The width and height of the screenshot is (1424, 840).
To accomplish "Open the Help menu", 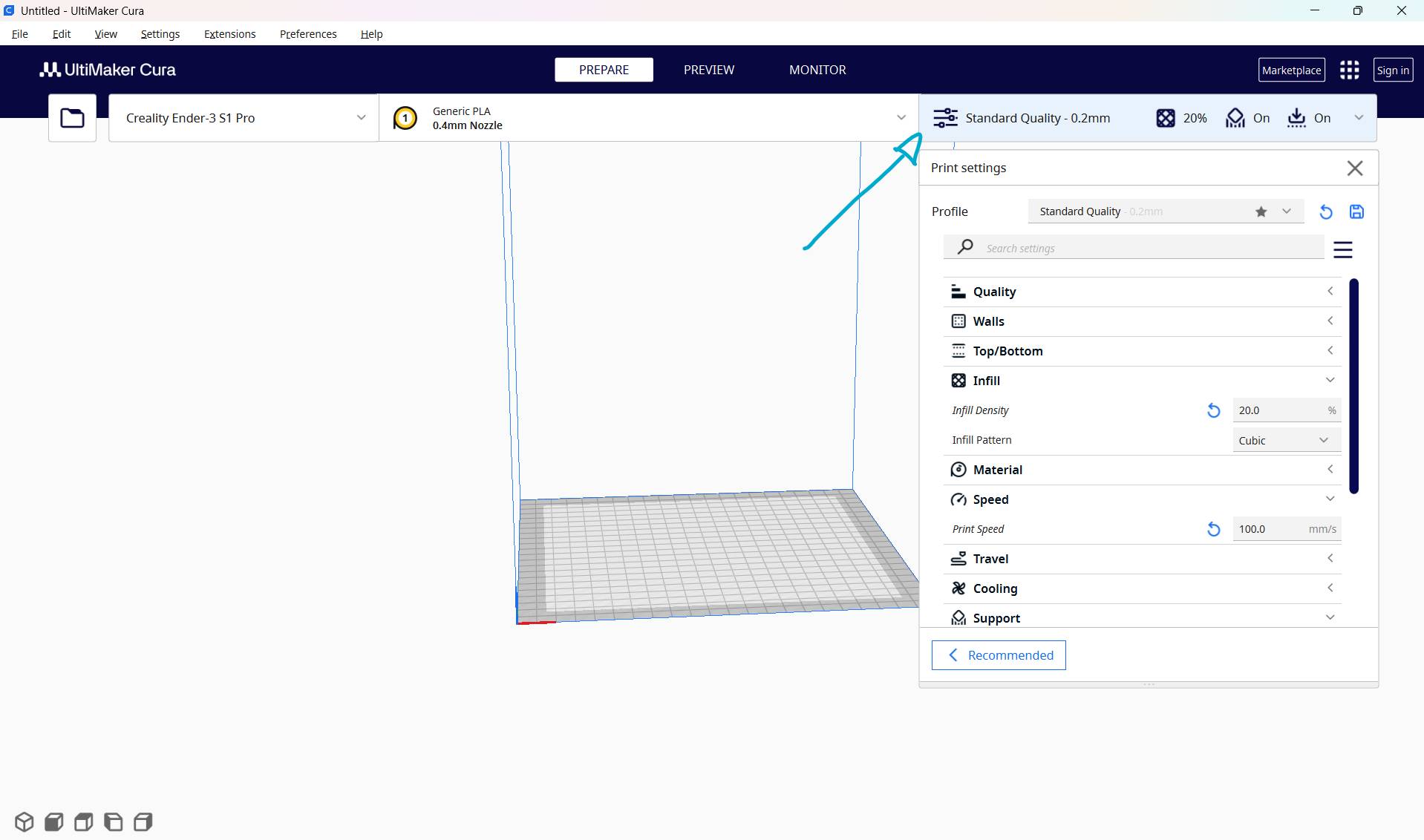I will point(371,34).
